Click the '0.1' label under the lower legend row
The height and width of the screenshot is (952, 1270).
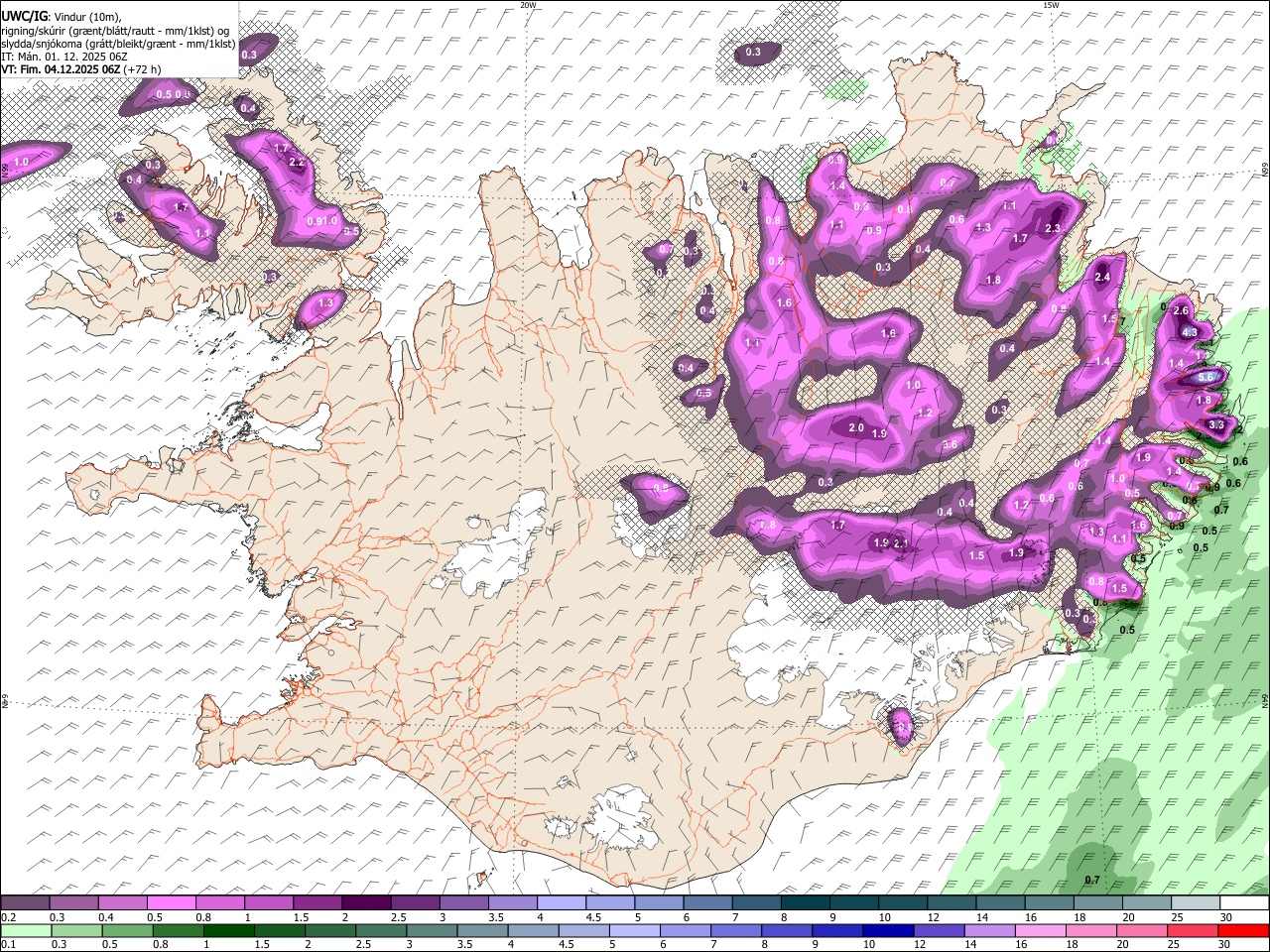9,944
